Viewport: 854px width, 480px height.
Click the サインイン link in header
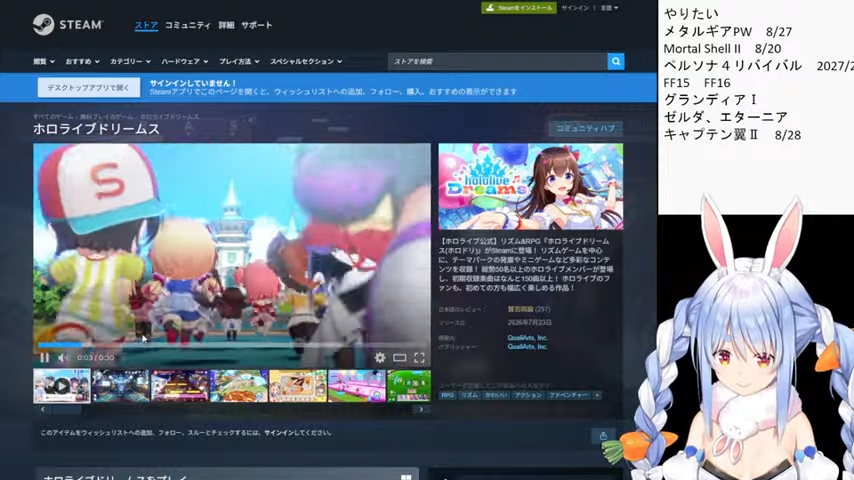click(575, 8)
